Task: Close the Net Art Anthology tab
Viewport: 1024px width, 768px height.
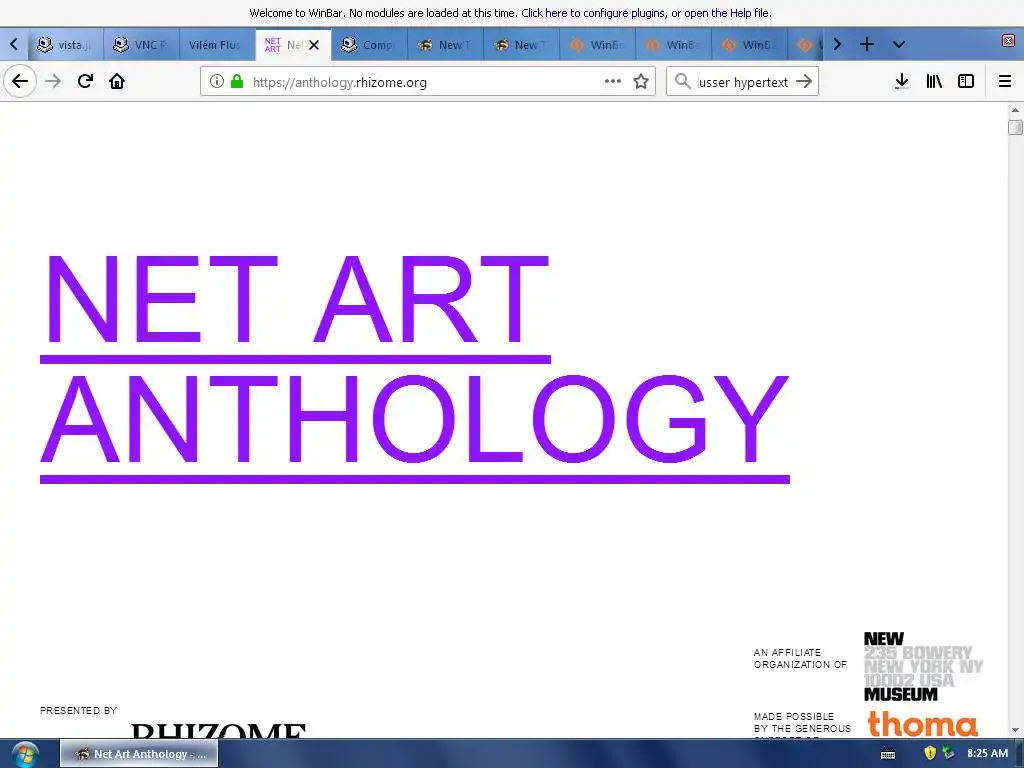Action: [314, 45]
